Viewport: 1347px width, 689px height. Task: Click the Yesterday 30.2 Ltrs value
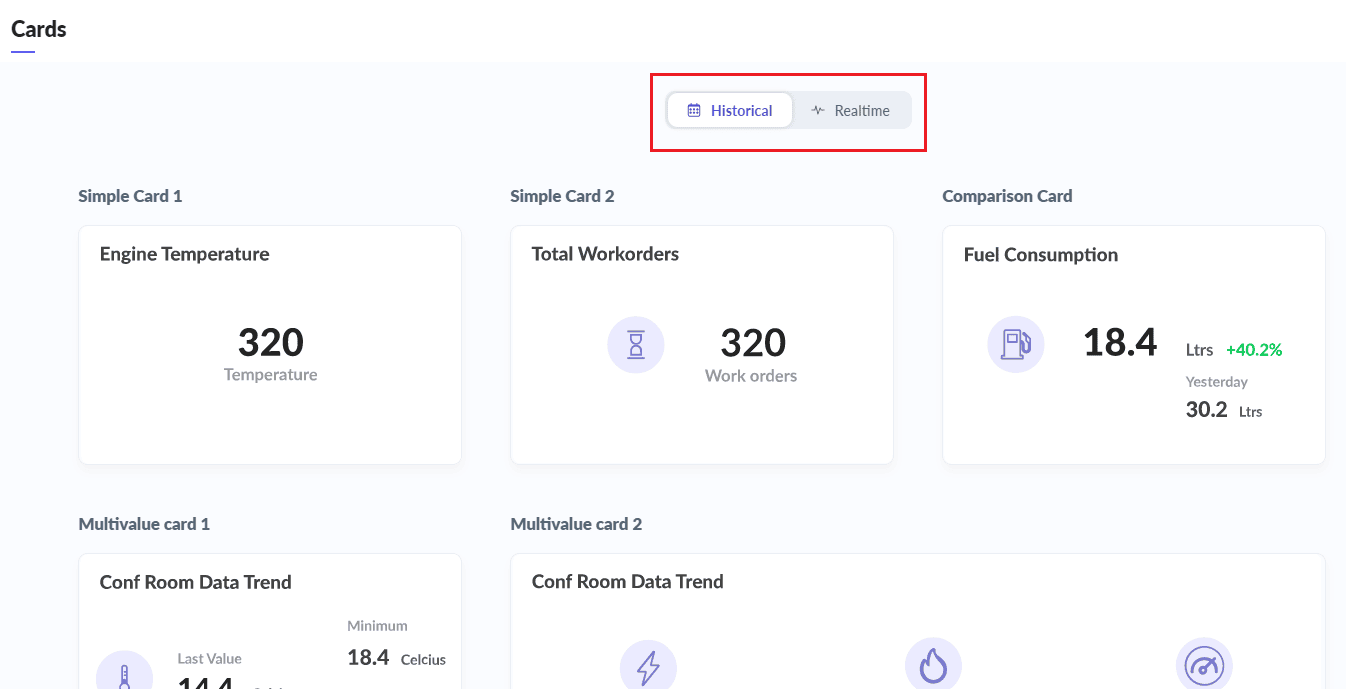1206,409
